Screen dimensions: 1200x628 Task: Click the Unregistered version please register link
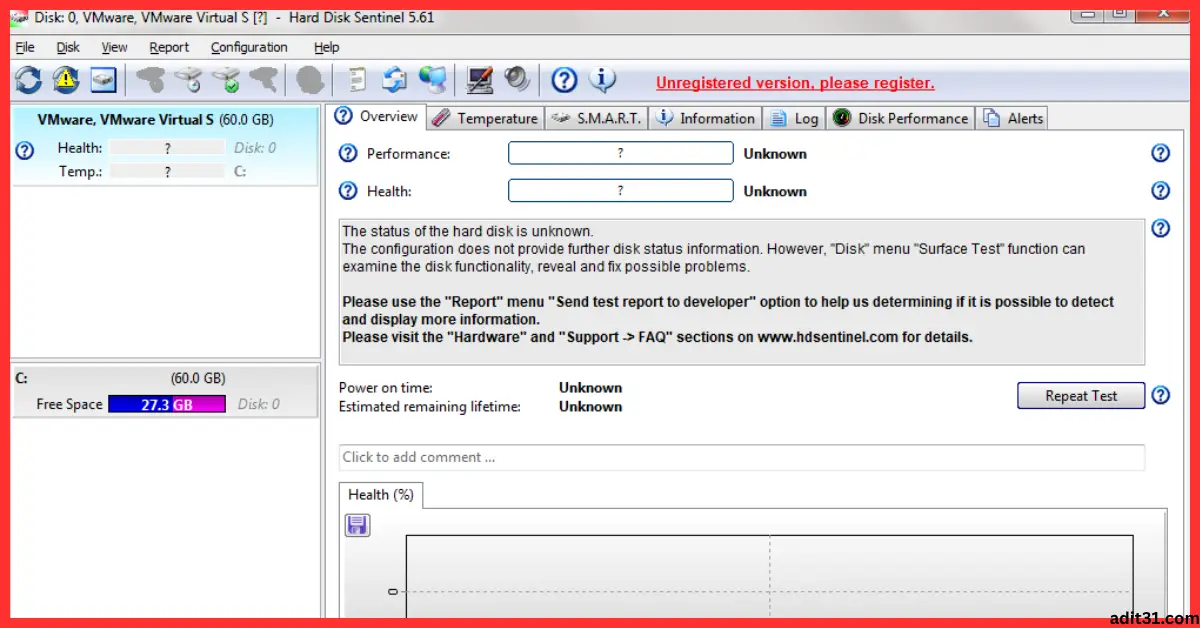795,83
